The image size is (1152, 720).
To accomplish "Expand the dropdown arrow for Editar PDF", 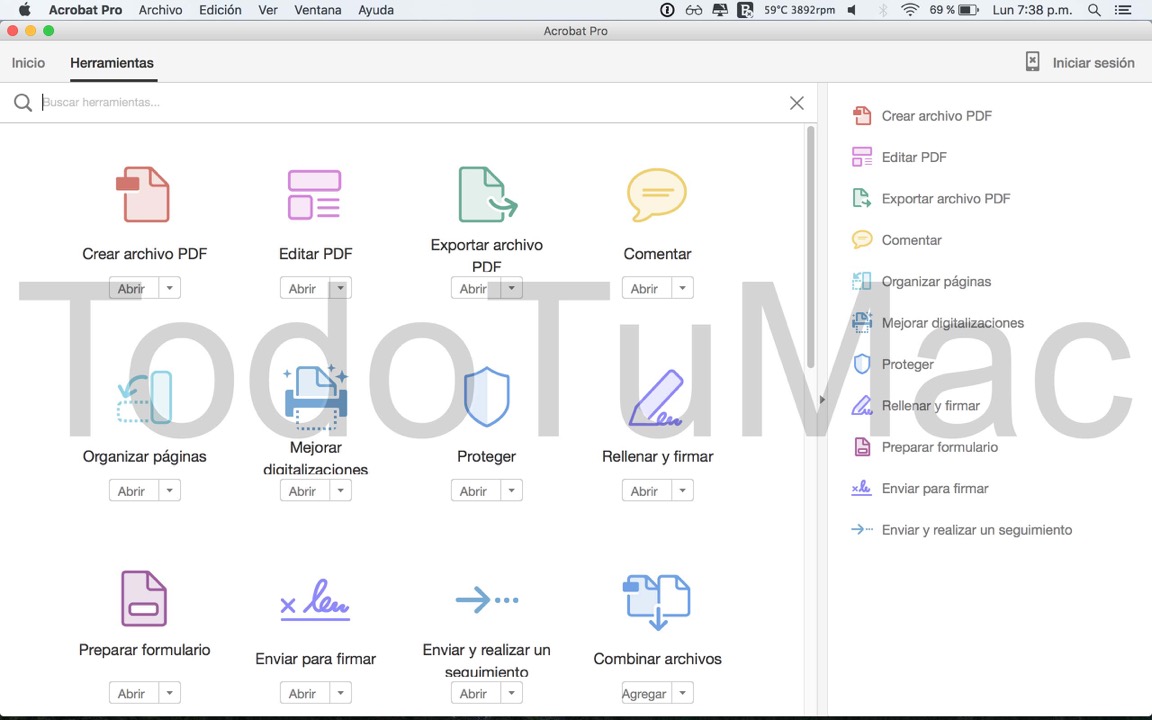I will 340,288.
